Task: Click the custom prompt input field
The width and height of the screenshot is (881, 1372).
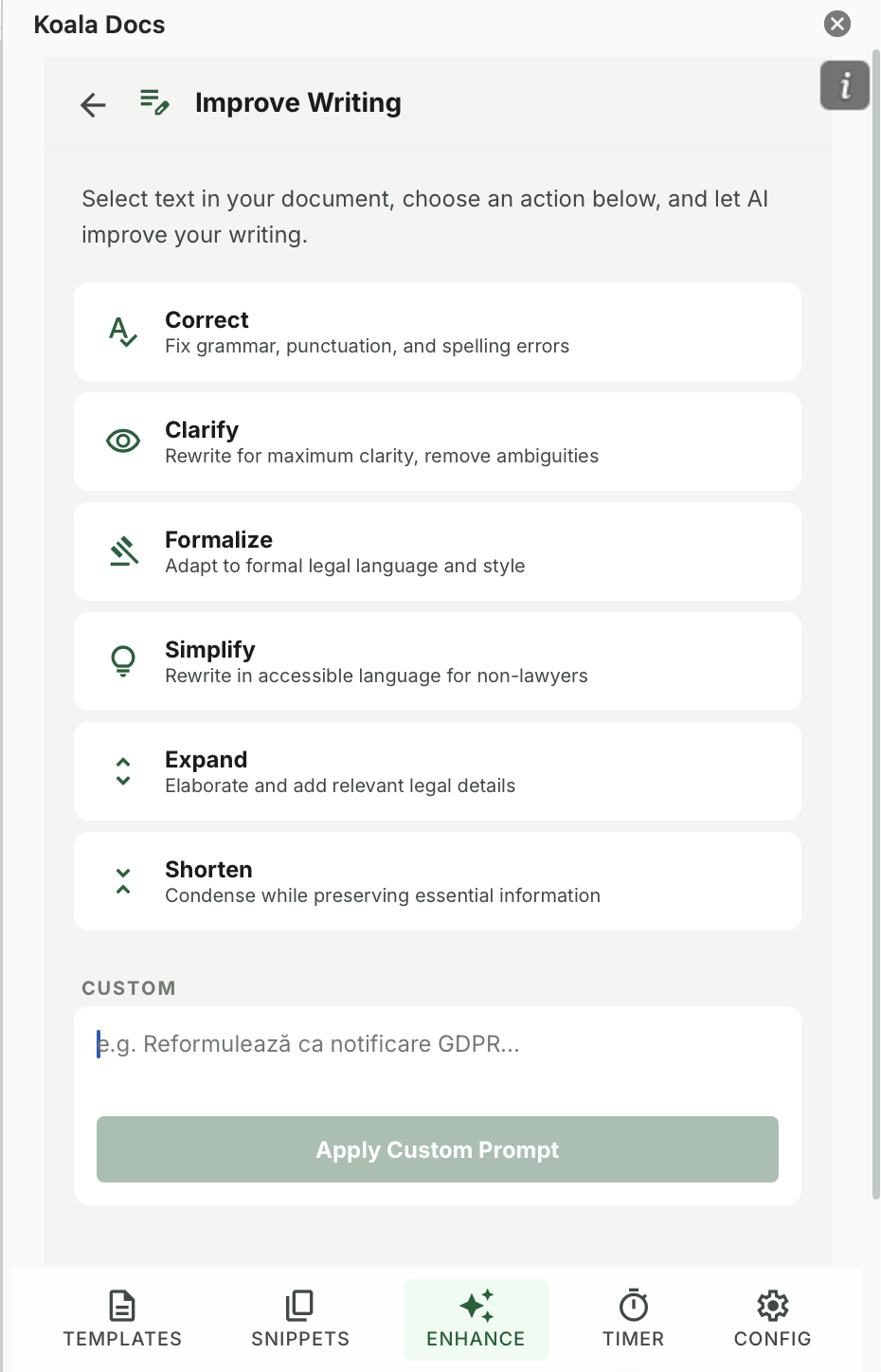Action: click(437, 1043)
